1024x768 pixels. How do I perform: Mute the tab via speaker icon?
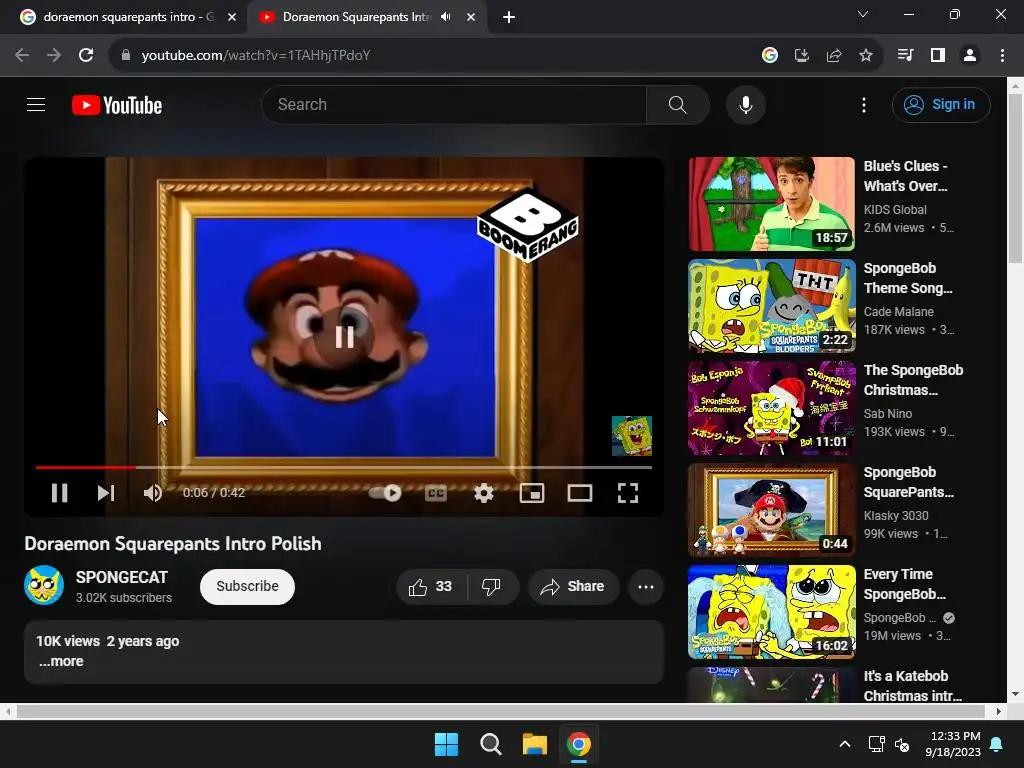(445, 17)
